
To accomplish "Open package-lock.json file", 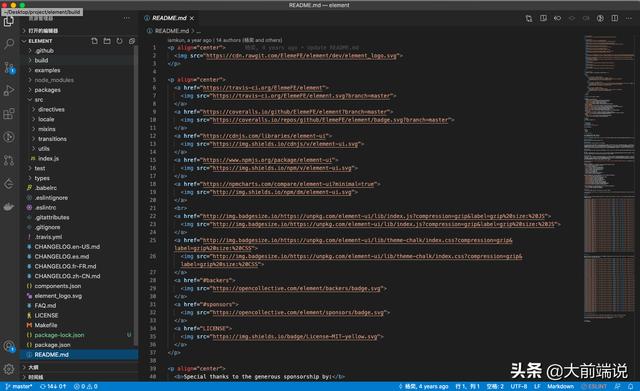I will [x=80, y=335].
